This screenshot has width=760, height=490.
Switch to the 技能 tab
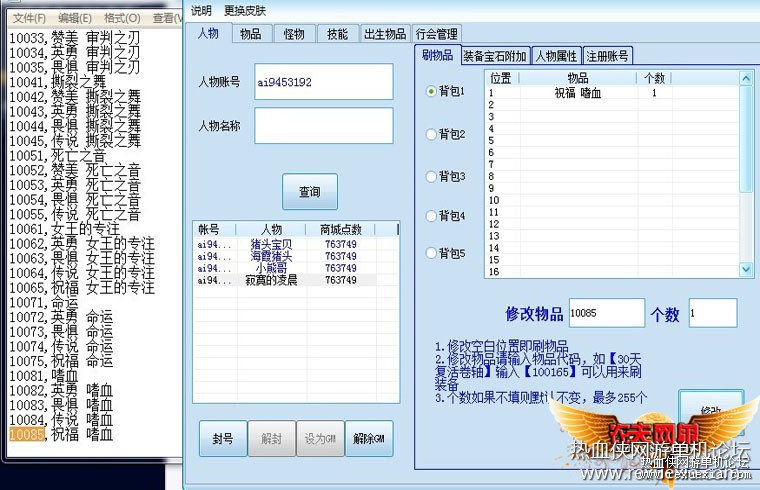point(337,34)
